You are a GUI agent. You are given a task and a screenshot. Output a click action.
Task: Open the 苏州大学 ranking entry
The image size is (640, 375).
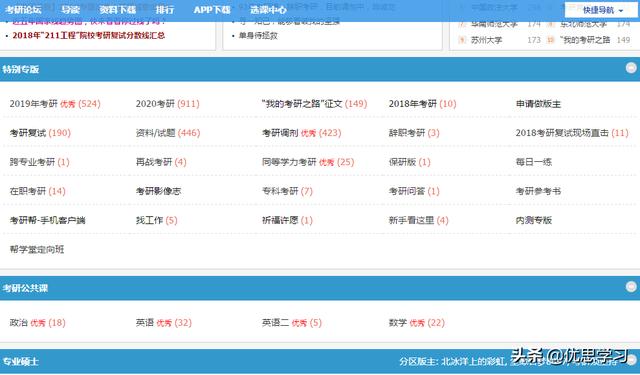coord(487,40)
